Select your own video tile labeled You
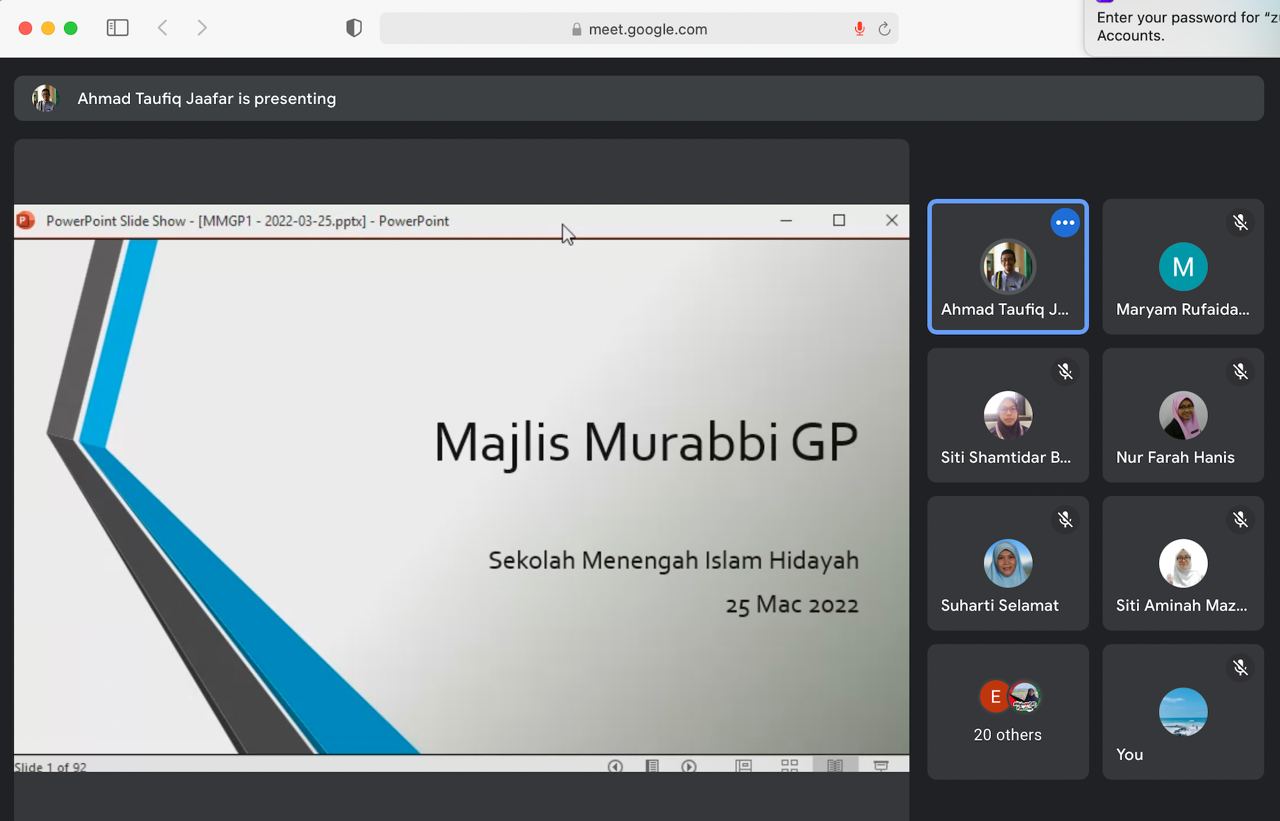The width and height of the screenshot is (1280, 821). [1183, 712]
